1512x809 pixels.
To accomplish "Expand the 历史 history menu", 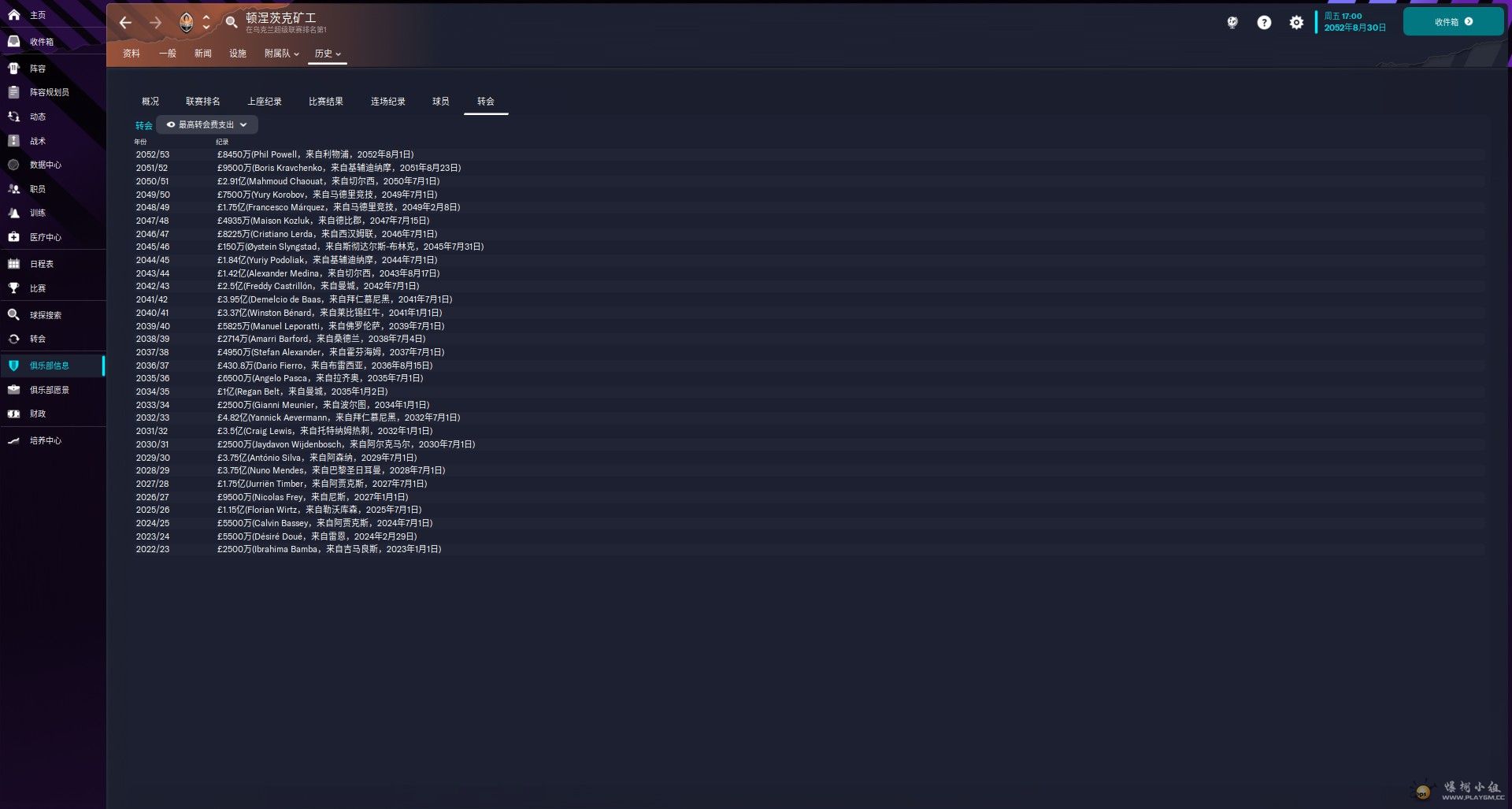I will (x=328, y=54).
